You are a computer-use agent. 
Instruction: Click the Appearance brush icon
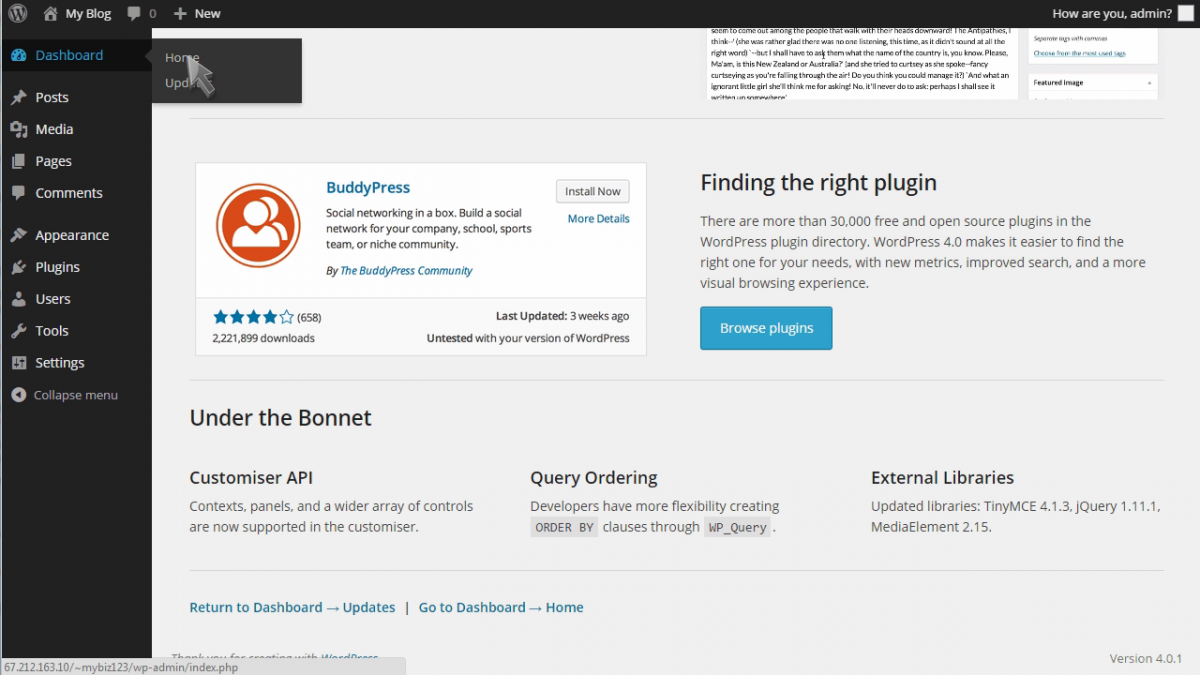[x=21, y=235]
